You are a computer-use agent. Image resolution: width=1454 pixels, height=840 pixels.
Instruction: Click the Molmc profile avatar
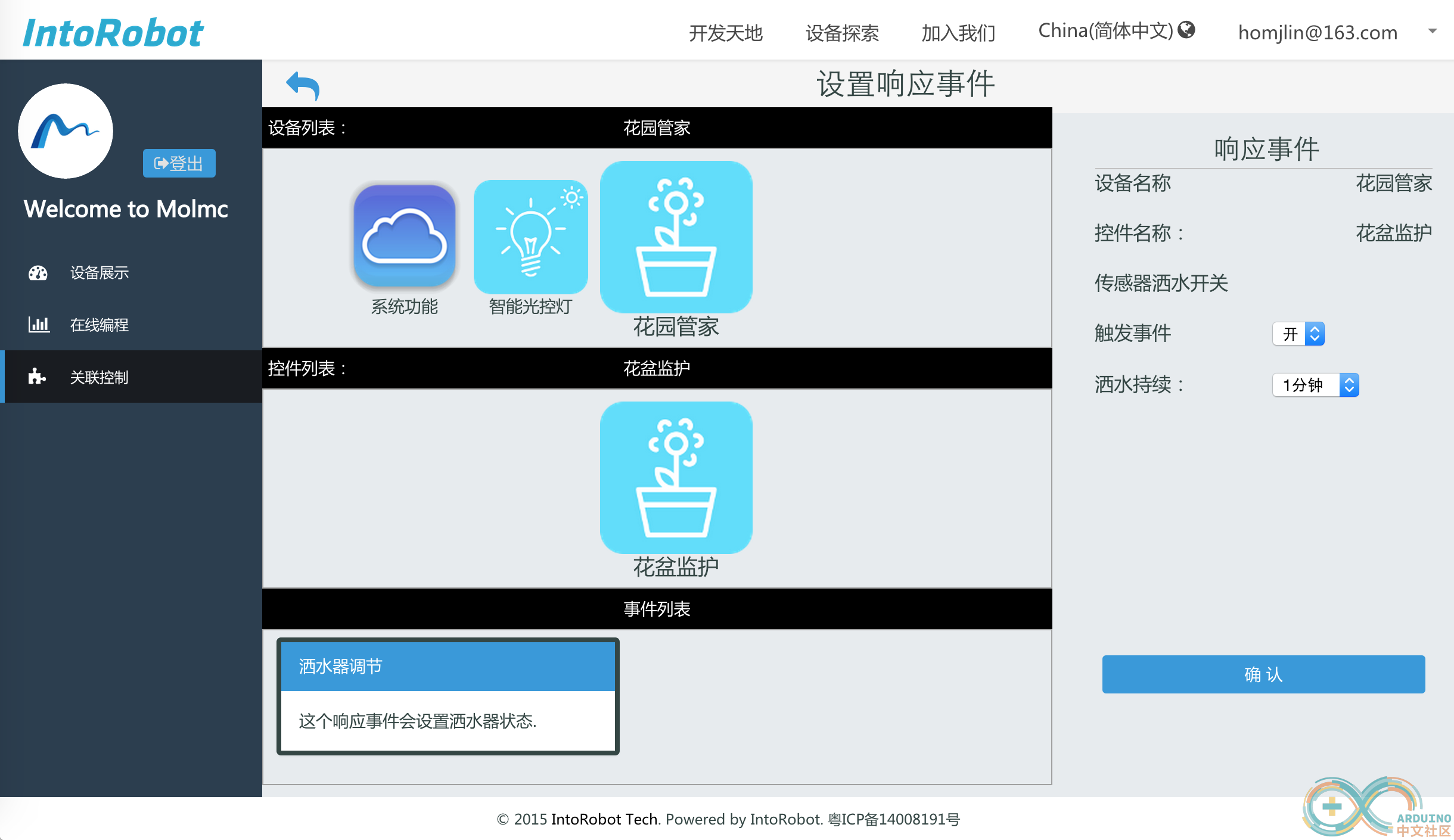66,131
